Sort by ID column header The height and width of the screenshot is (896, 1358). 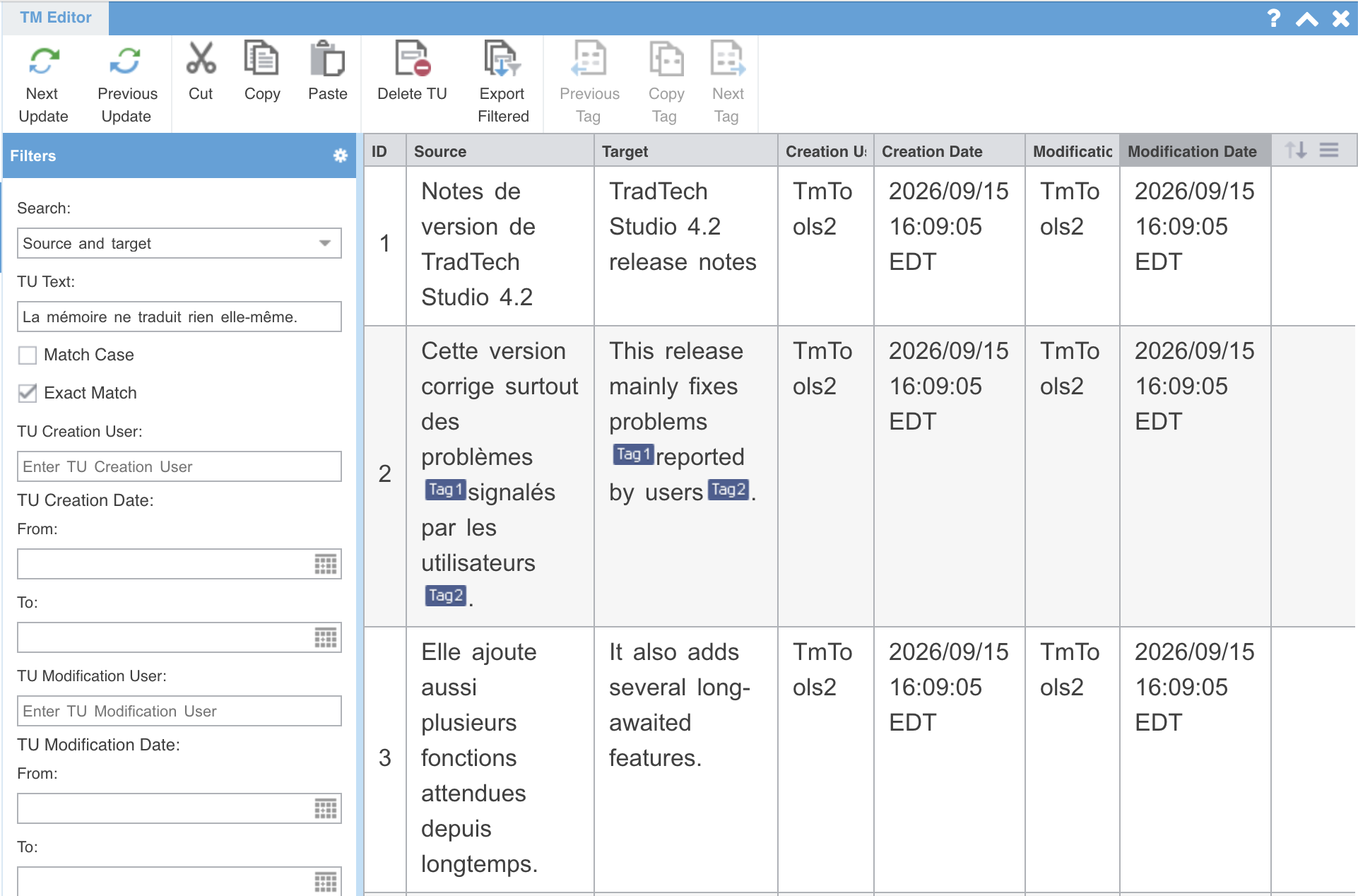click(385, 151)
